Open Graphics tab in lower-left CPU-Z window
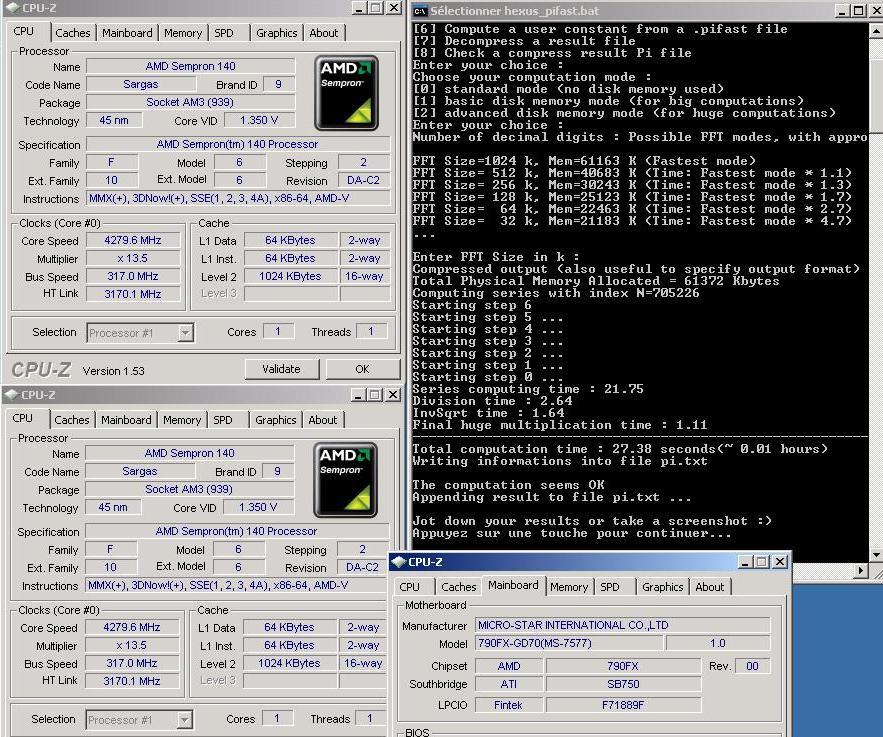 (x=275, y=420)
